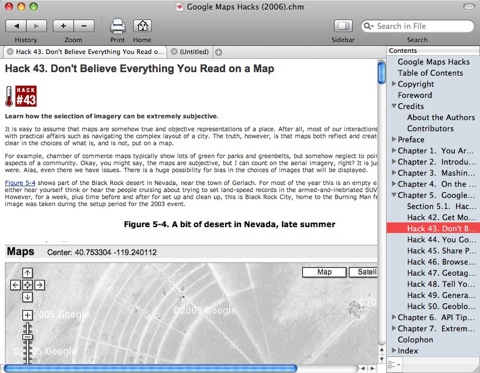Pan the map right
Screen dimensions: 480x373
coord(40,285)
